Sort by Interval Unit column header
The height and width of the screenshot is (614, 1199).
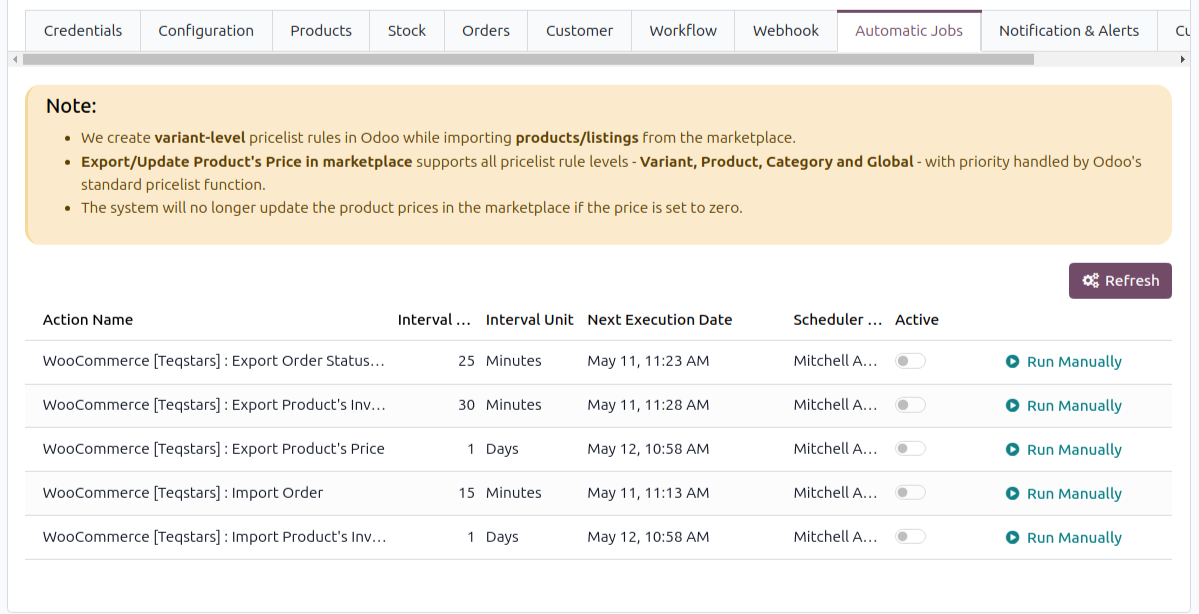(529, 320)
